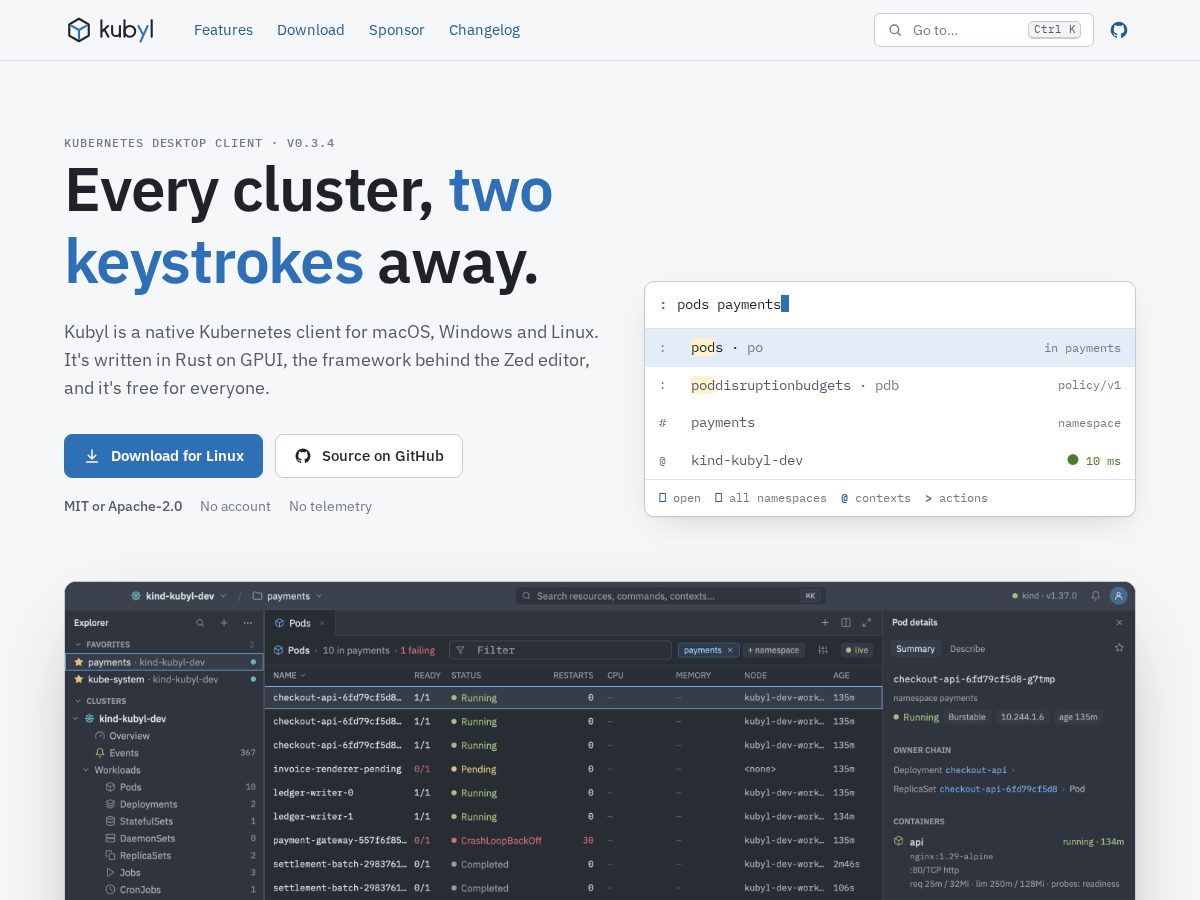
Task: Select the poddisruptionbudgets palette result
Action: 890,385
